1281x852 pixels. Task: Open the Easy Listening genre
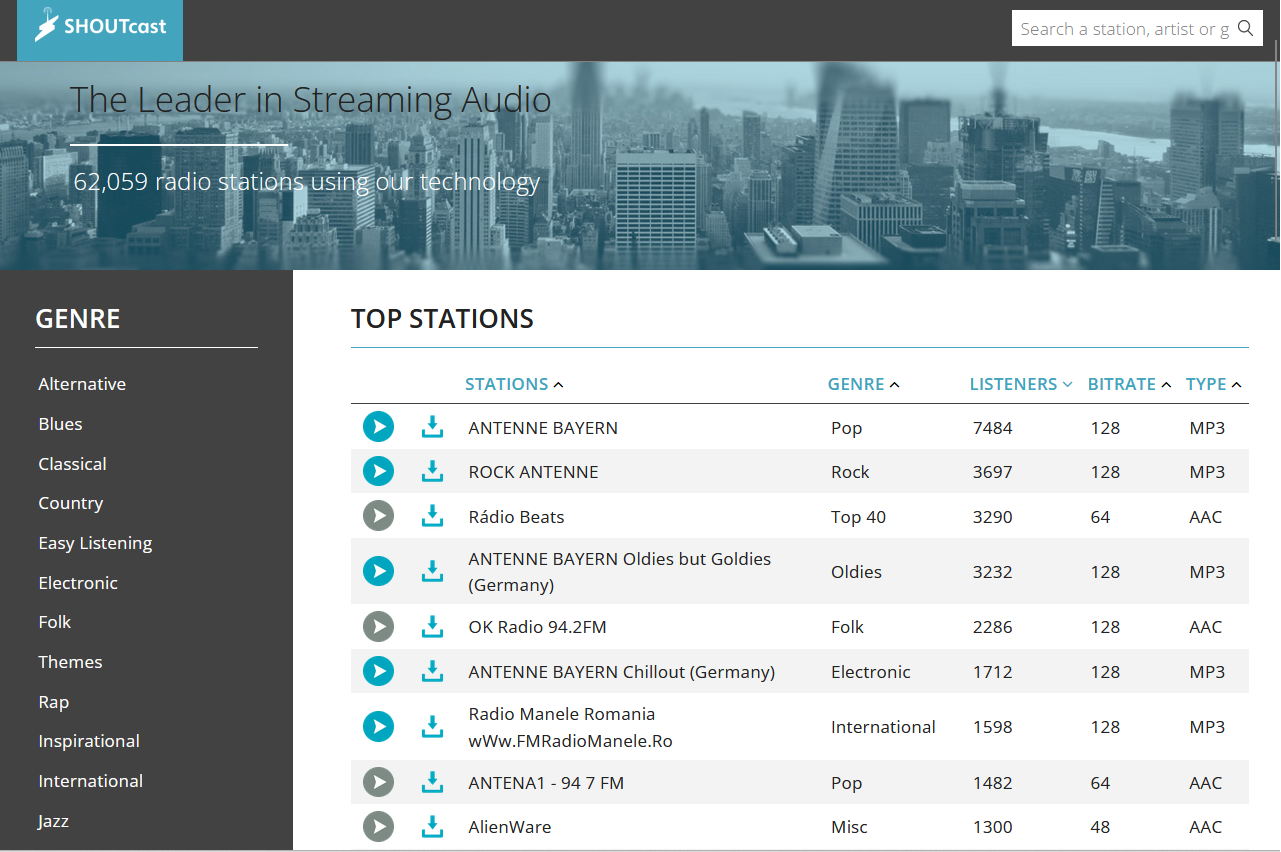pyautogui.click(x=95, y=543)
